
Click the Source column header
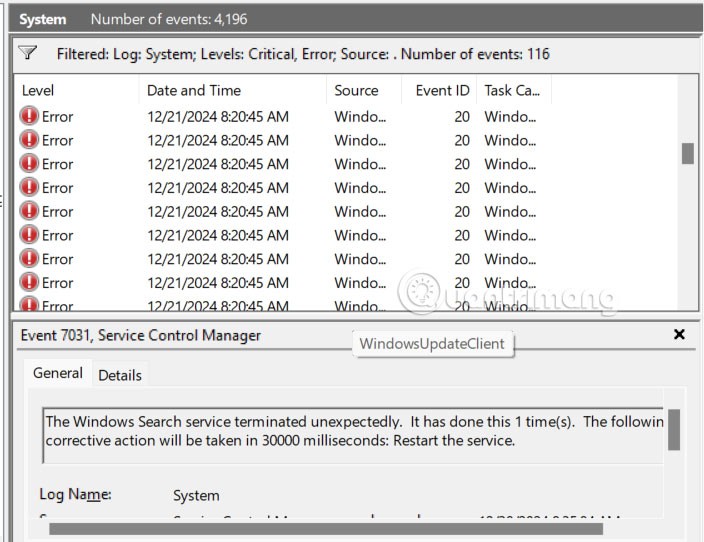click(364, 90)
